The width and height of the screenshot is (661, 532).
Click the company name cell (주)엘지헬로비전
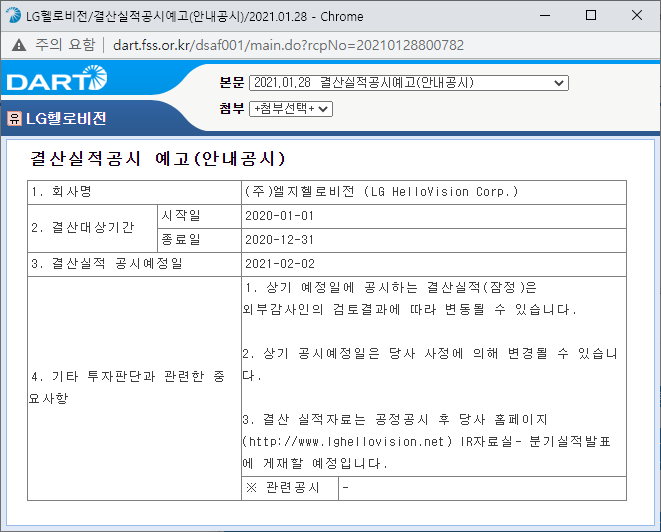point(434,192)
